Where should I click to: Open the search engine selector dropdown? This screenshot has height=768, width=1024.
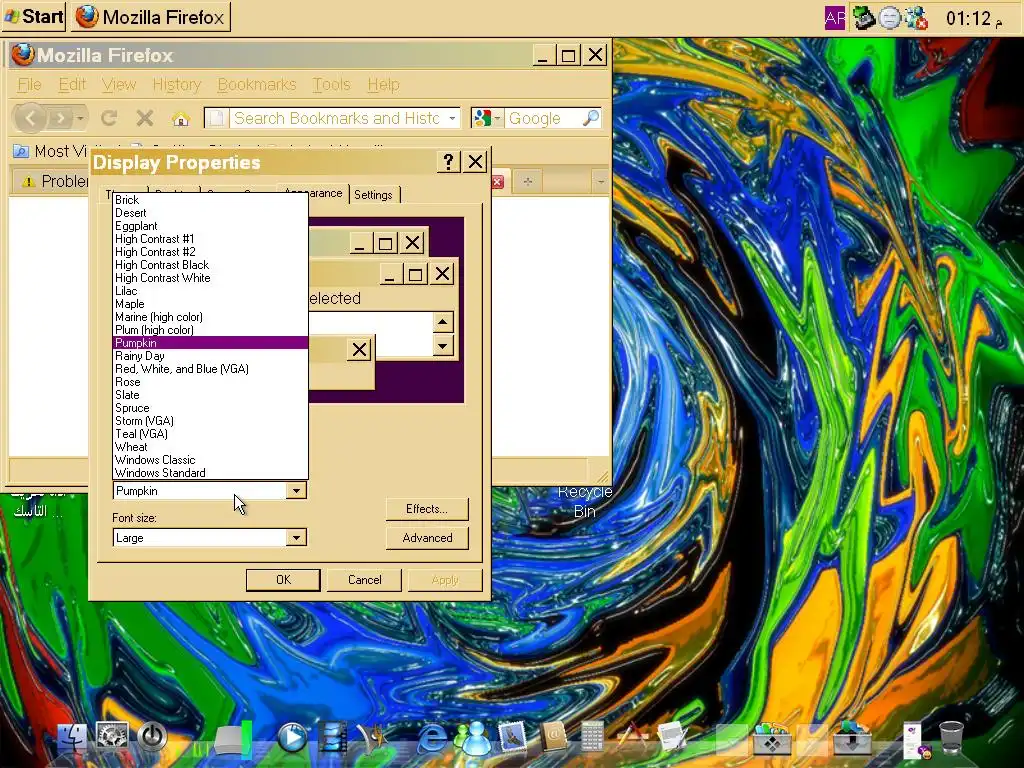click(x=497, y=118)
